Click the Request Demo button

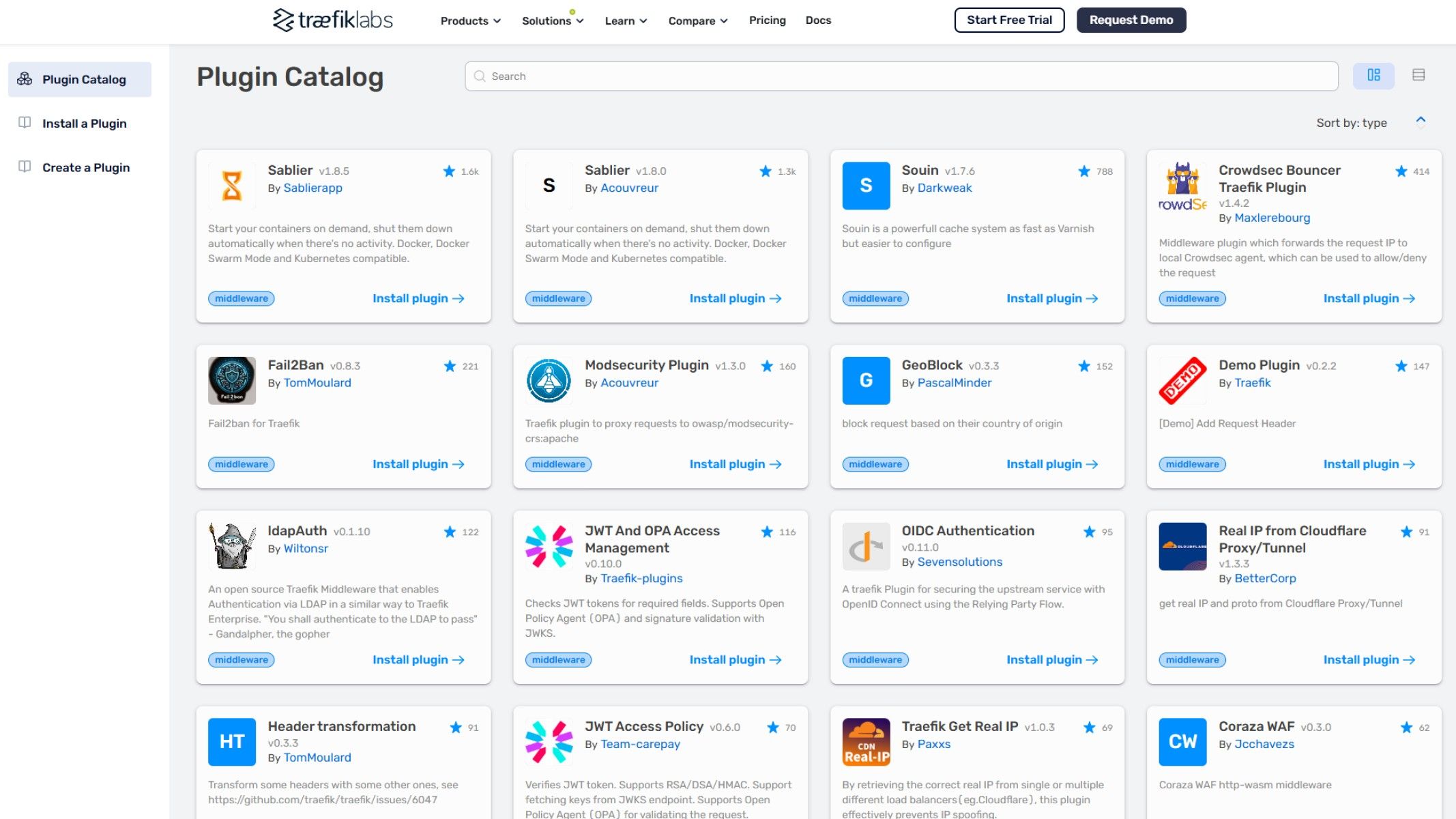point(1131,20)
